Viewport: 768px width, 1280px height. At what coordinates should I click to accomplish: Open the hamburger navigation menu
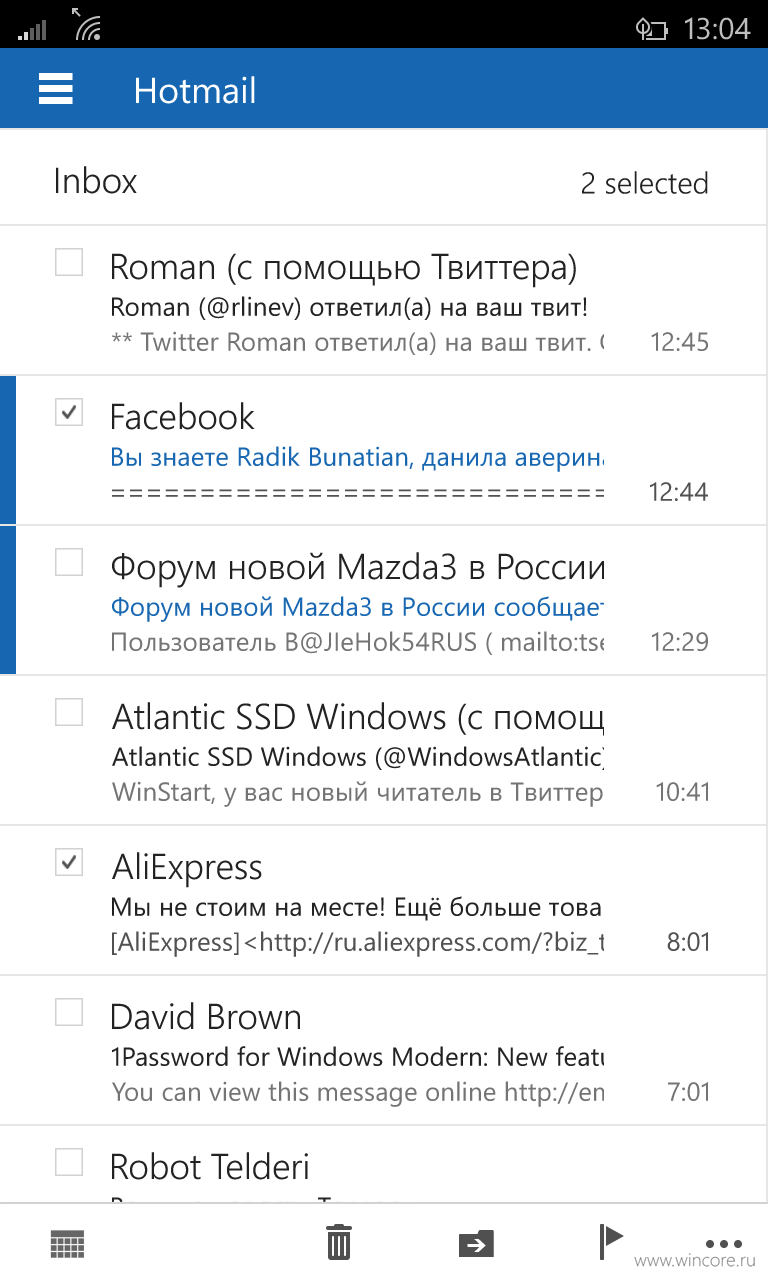(x=56, y=90)
